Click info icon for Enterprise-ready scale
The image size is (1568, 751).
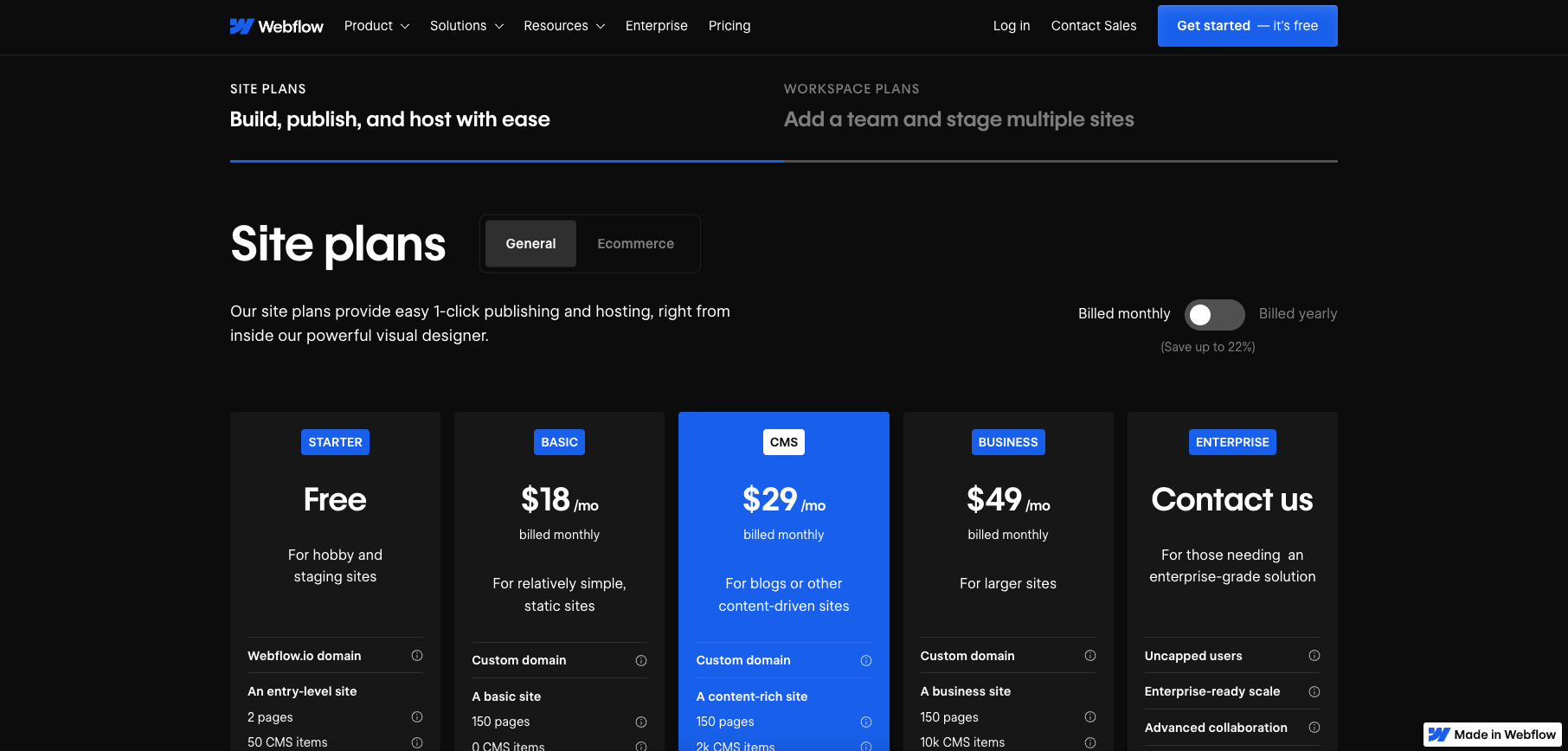(x=1314, y=691)
